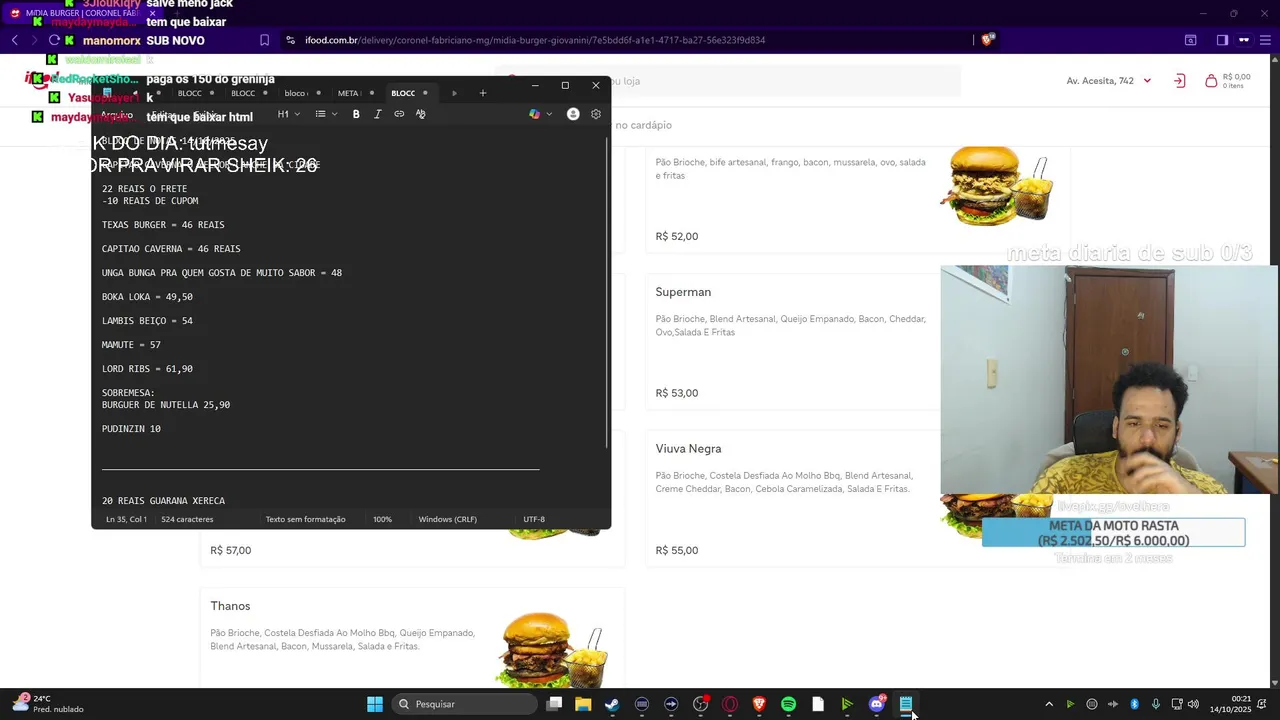Click the ifood.com.br URL address bar
This screenshot has height=720, width=1280.
click(533, 40)
